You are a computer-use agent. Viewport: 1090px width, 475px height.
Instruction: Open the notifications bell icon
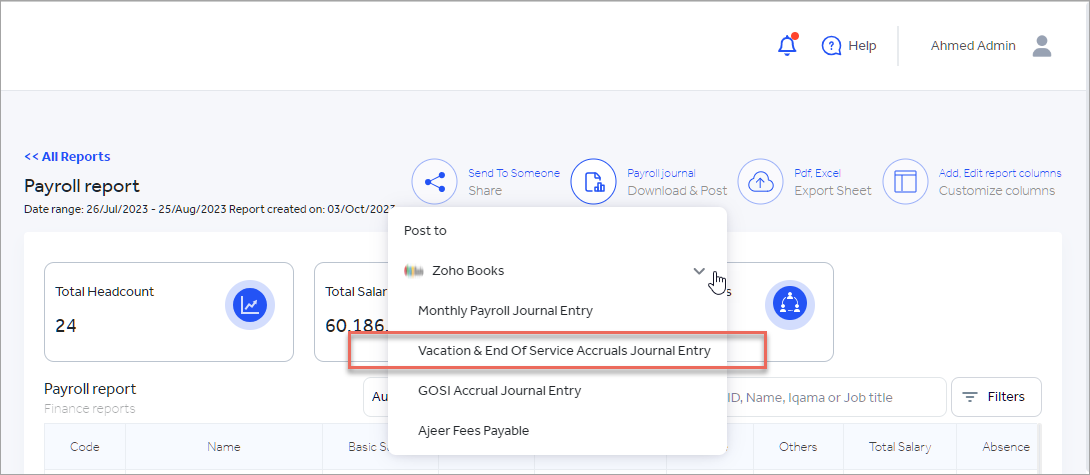787,46
